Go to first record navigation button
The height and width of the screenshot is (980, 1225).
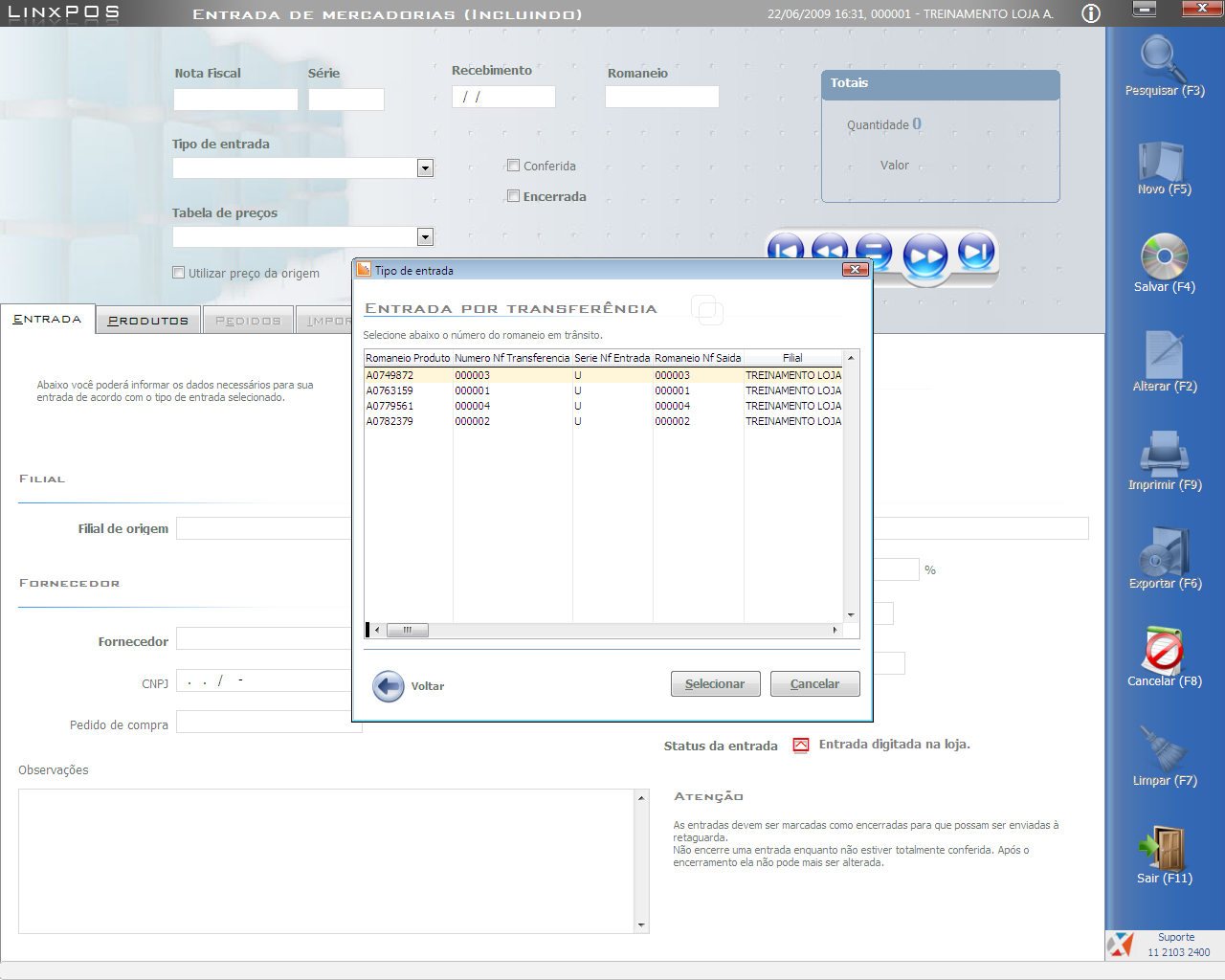[x=786, y=252]
